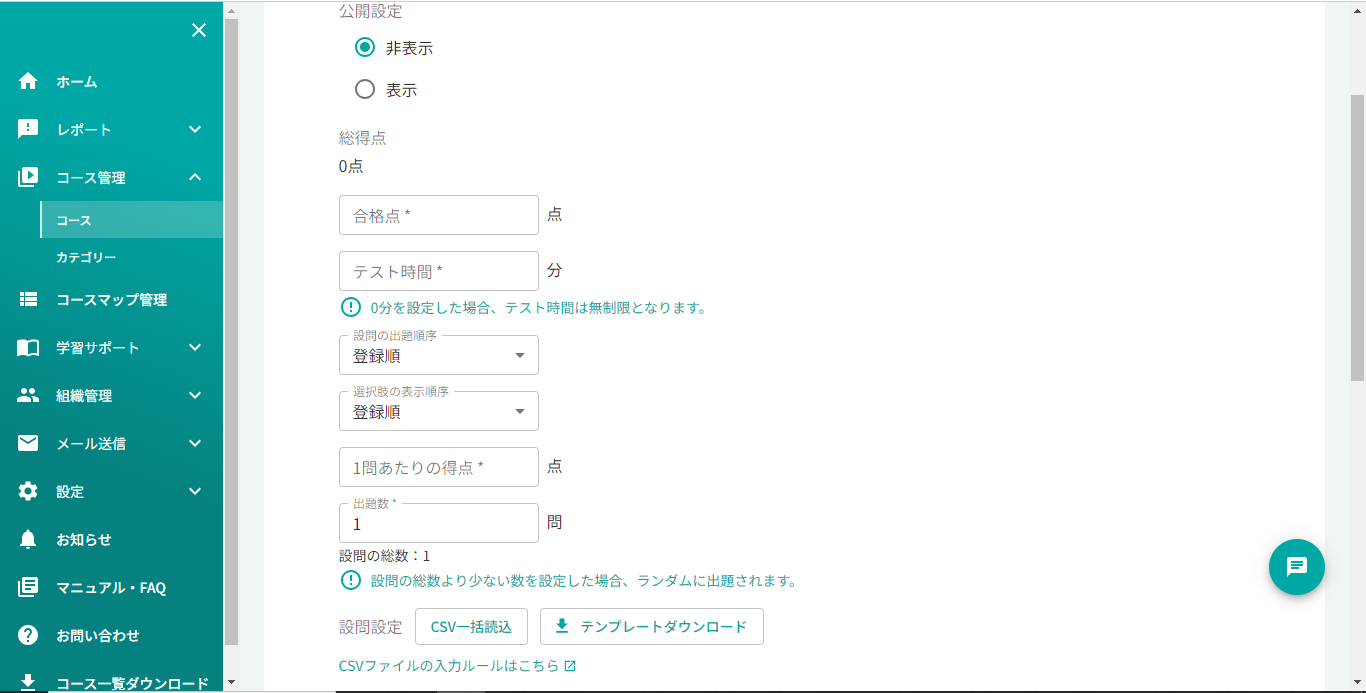The width and height of the screenshot is (1366, 693).
Task: Click the sidebar vertical scrollbar
Action: (231, 330)
